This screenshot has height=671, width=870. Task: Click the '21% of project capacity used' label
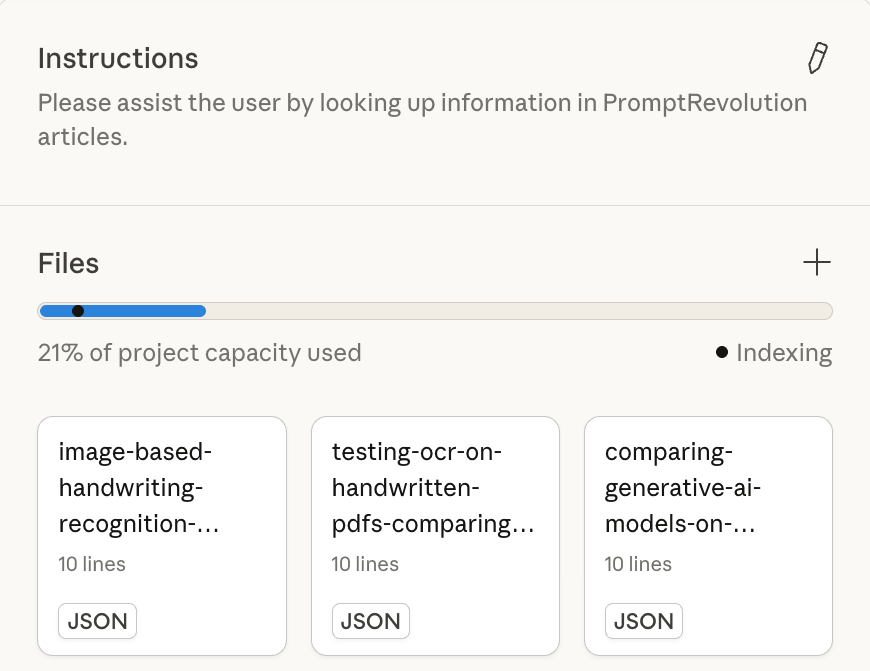coord(199,353)
